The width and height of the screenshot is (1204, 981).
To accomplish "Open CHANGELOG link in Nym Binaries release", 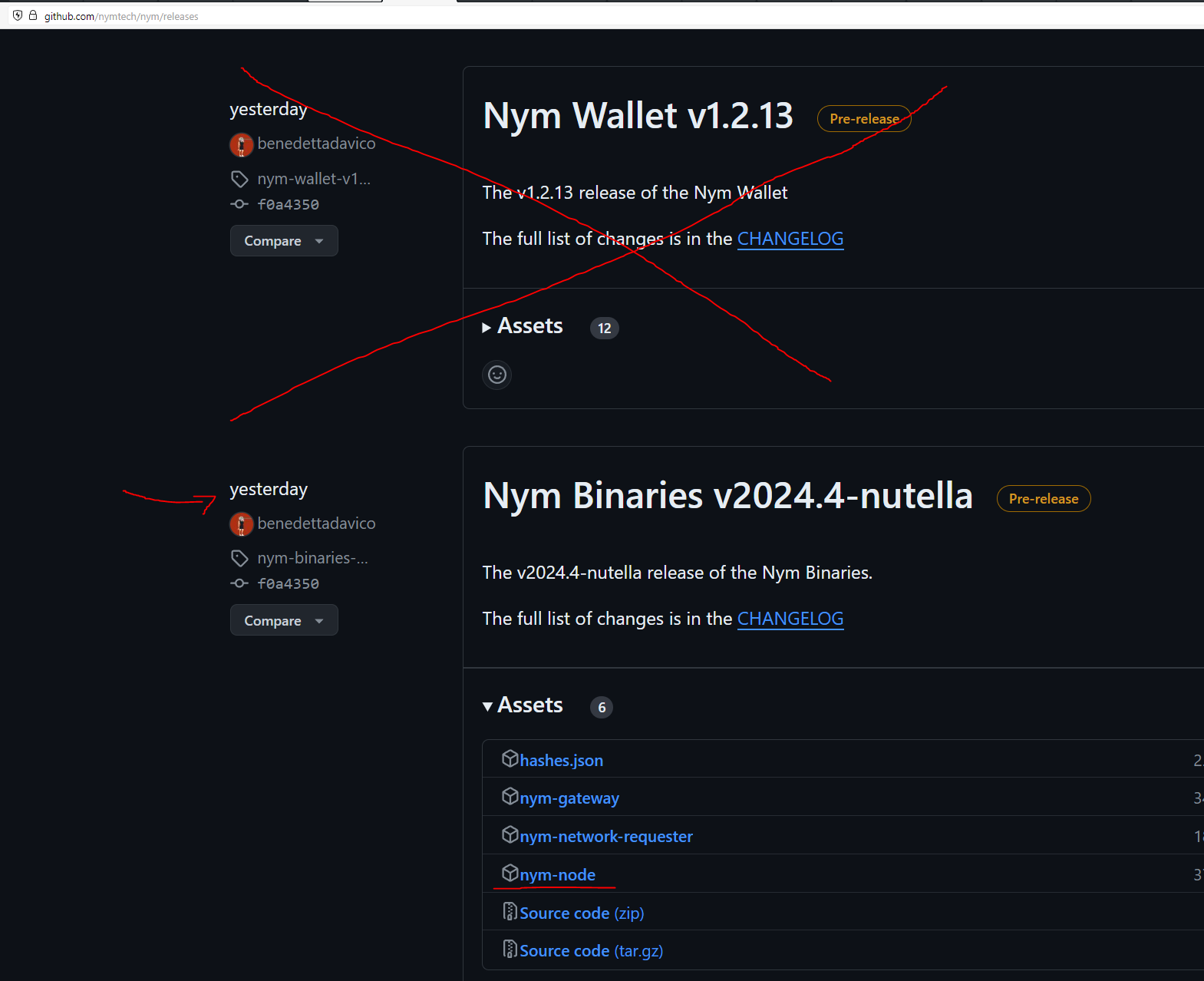I will click(x=790, y=619).
